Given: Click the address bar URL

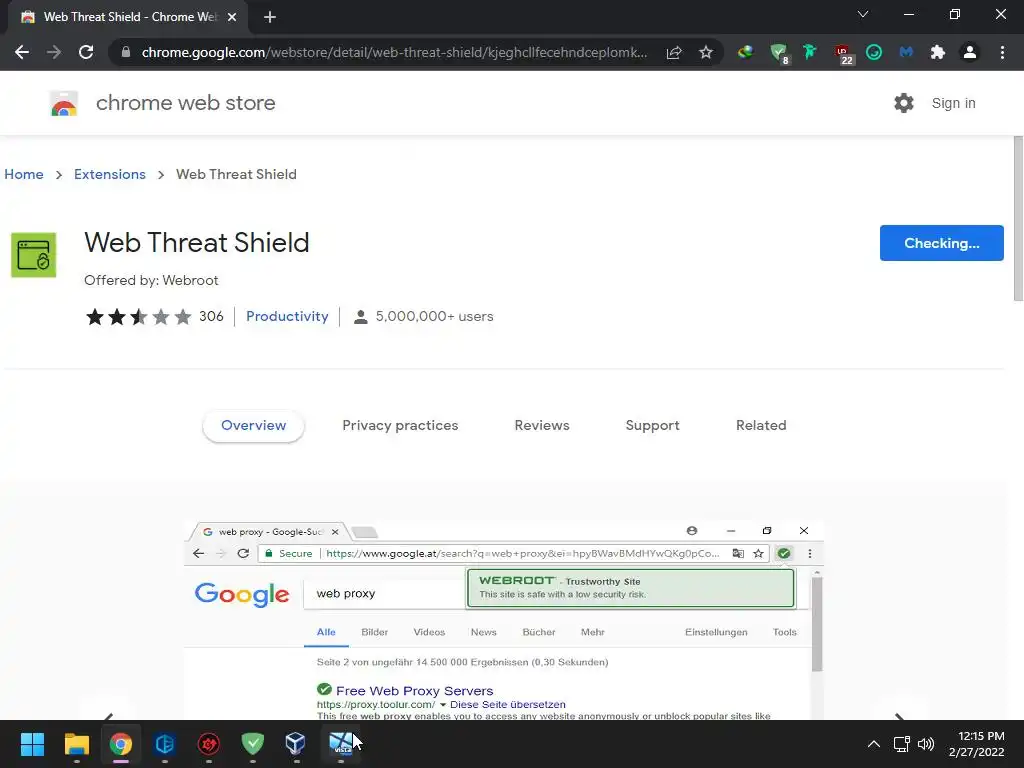Looking at the screenshot, I should [394, 52].
